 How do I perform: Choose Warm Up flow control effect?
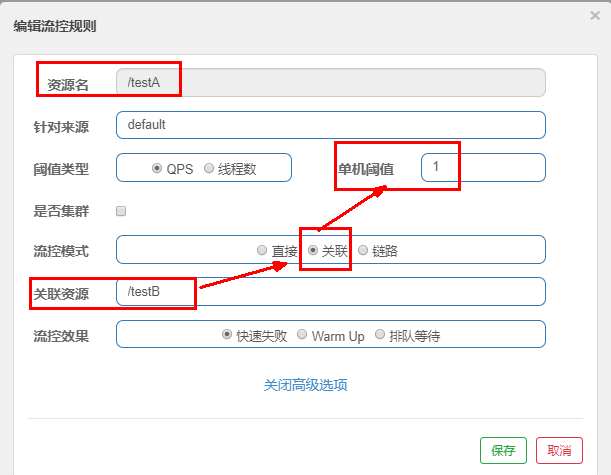point(302,335)
